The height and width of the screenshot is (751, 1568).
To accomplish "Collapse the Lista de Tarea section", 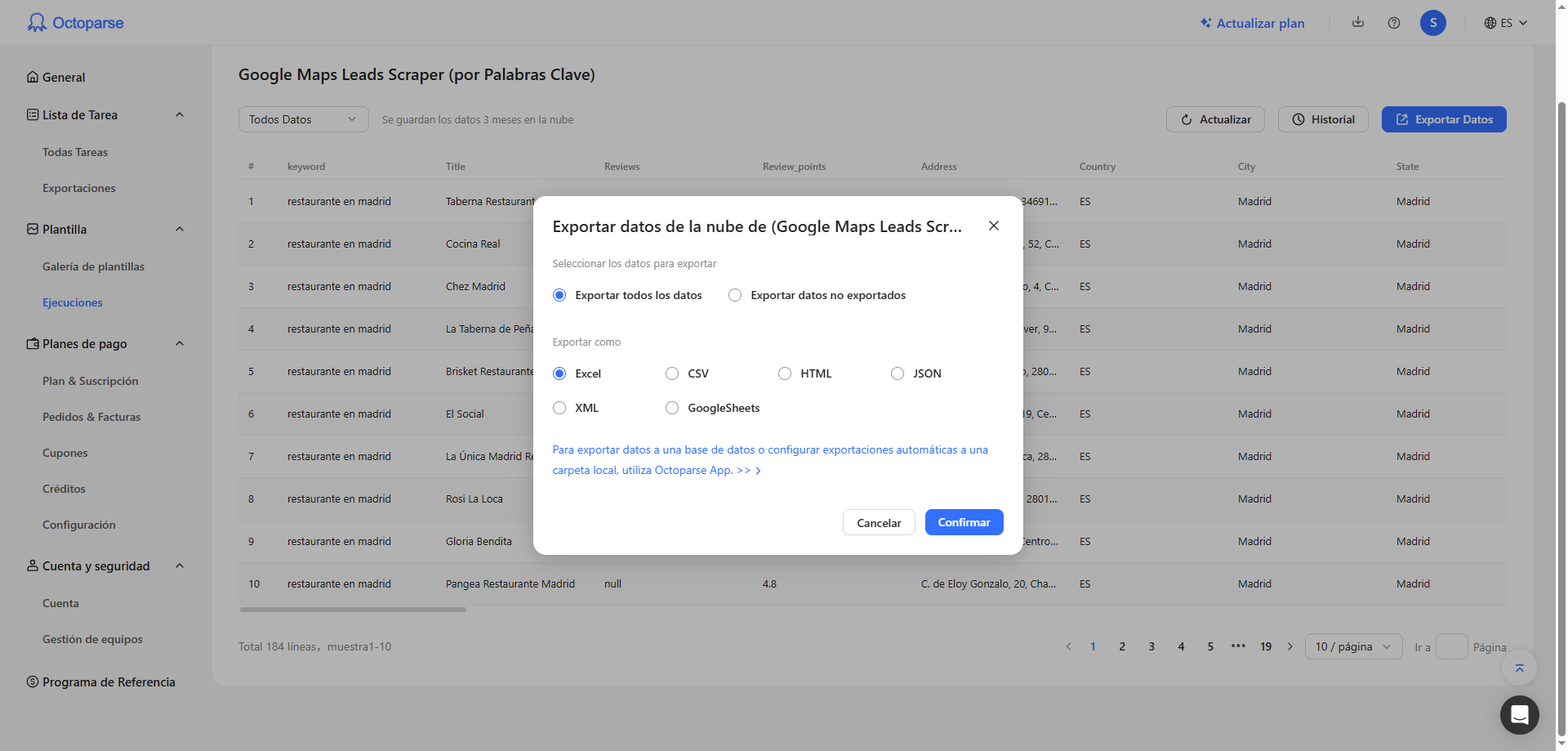I will [180, 115].
